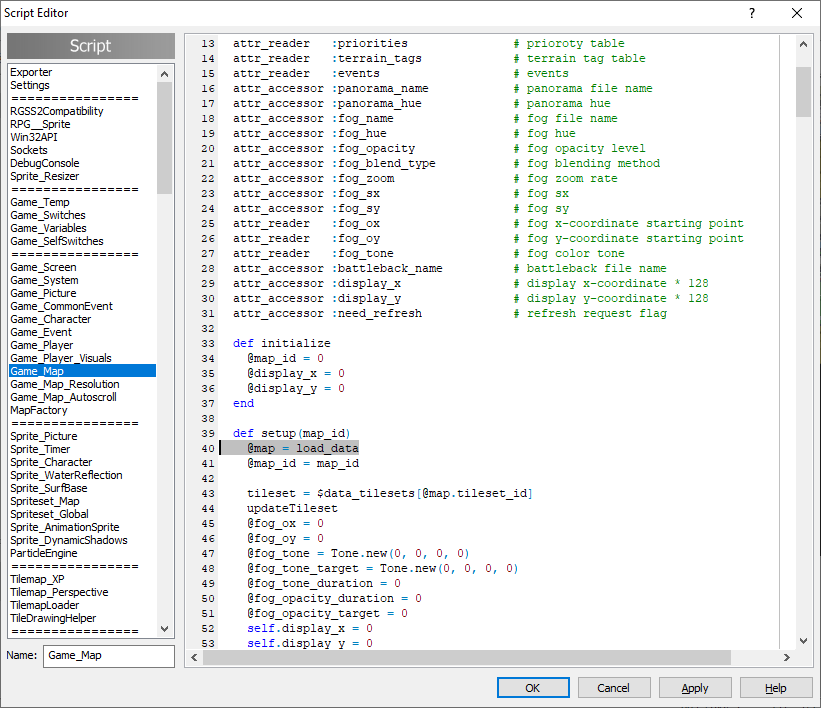Click the question mark help icon

pyautogui.click(x=751, y=13)
